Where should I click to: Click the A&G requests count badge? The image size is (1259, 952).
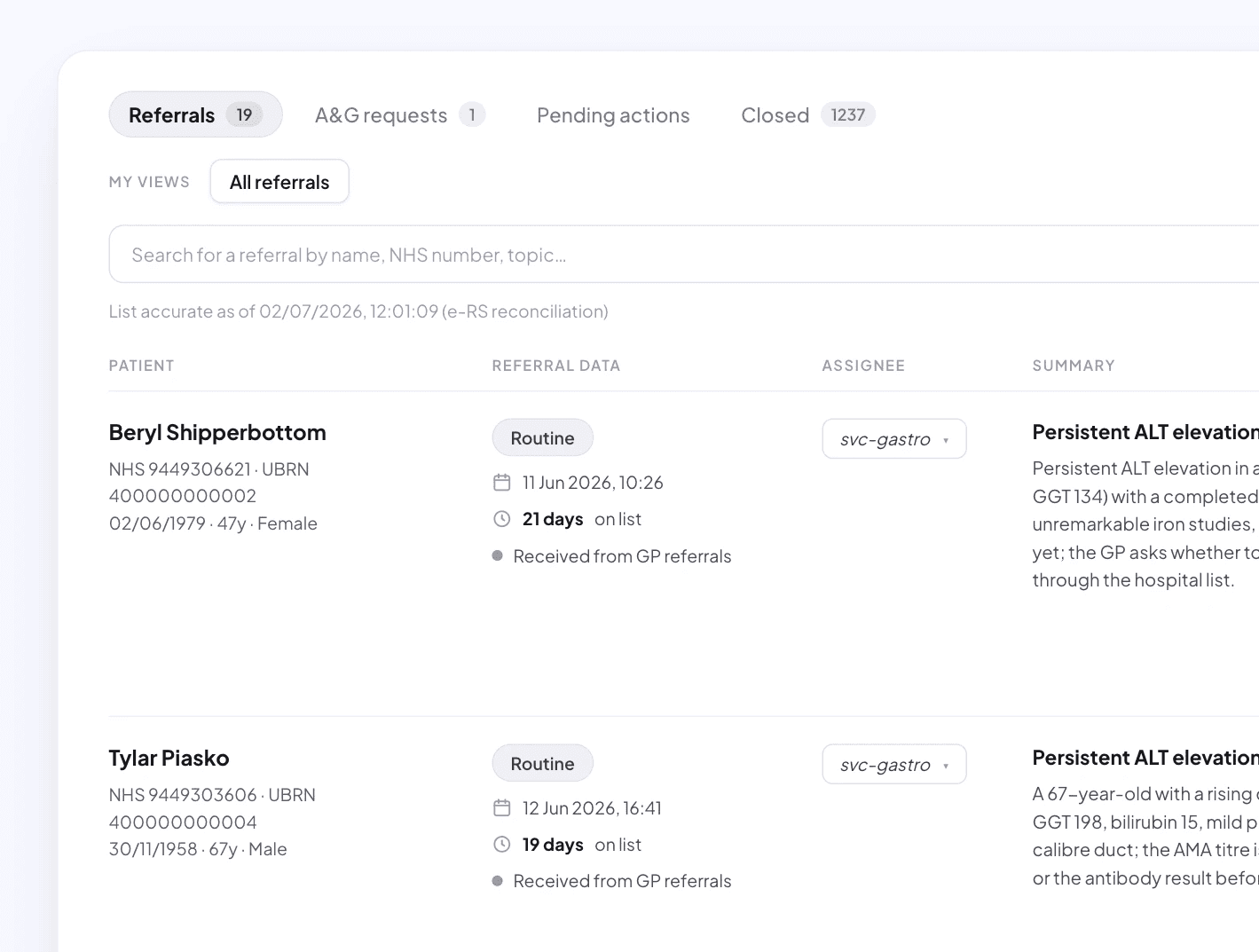472,114
